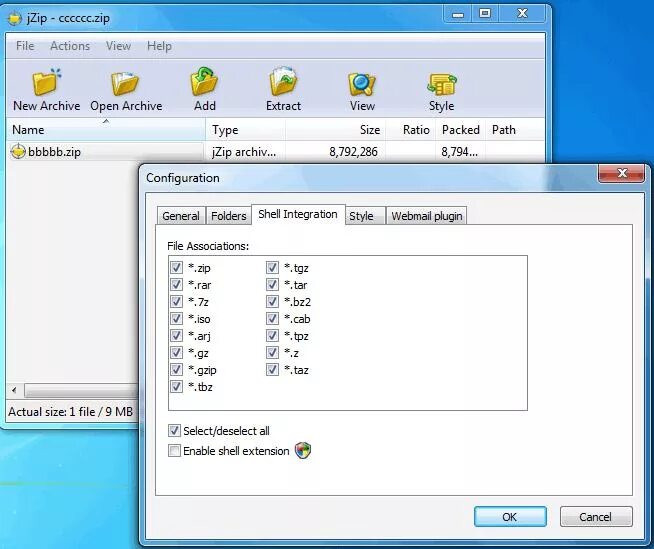Image resolution: width=654 pixels, height=549 pixels.
Task: Maximize the jZip window
Action: 485,14
